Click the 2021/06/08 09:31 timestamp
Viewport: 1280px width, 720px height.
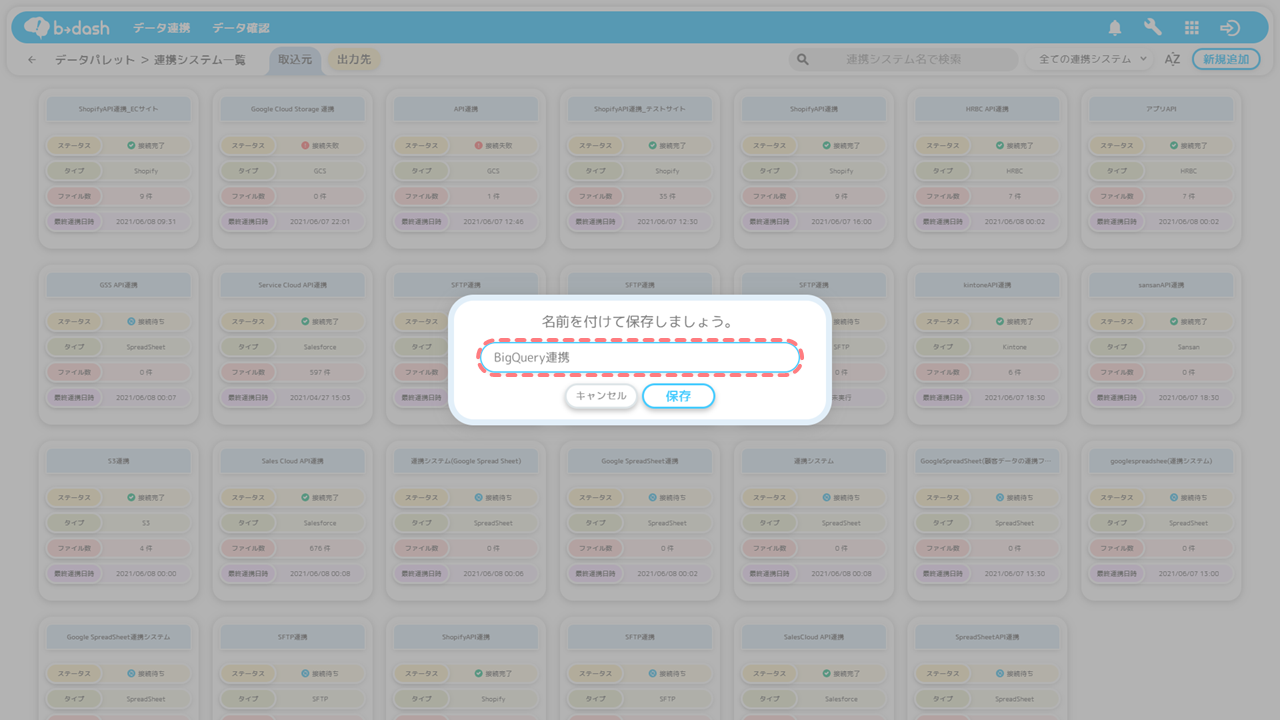pos(146,221)
